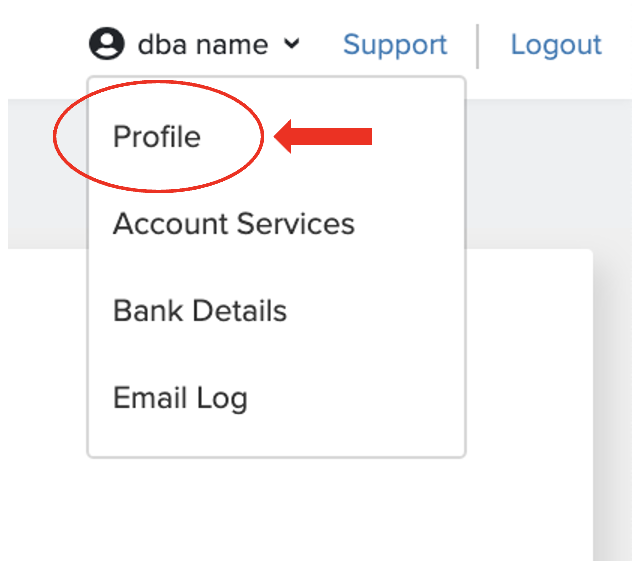This screenshot has height=570, width=640.
Task: Click empty dropdown space below Email Log
Action: point(276,437)
